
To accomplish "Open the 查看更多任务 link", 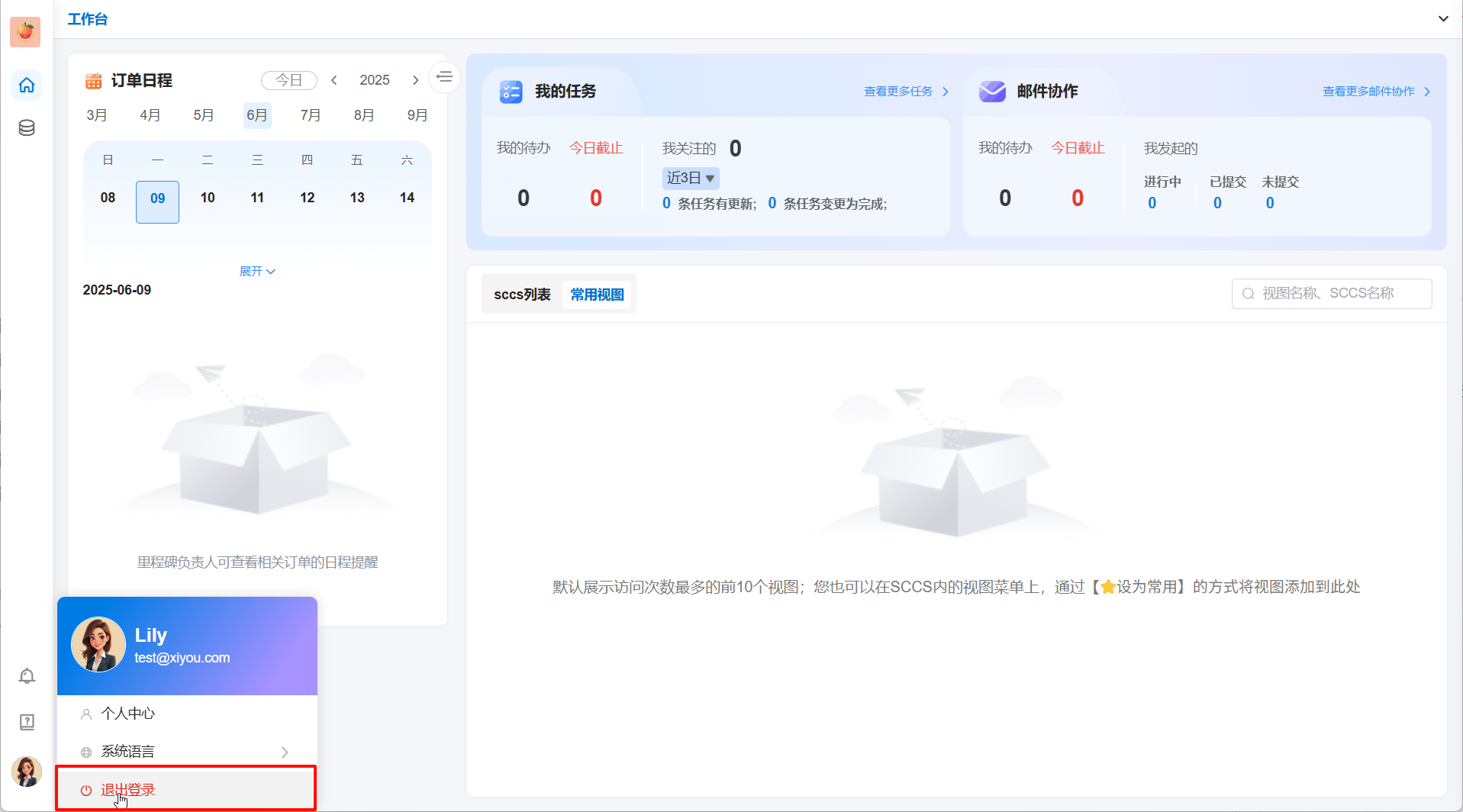I will [906, 92].
